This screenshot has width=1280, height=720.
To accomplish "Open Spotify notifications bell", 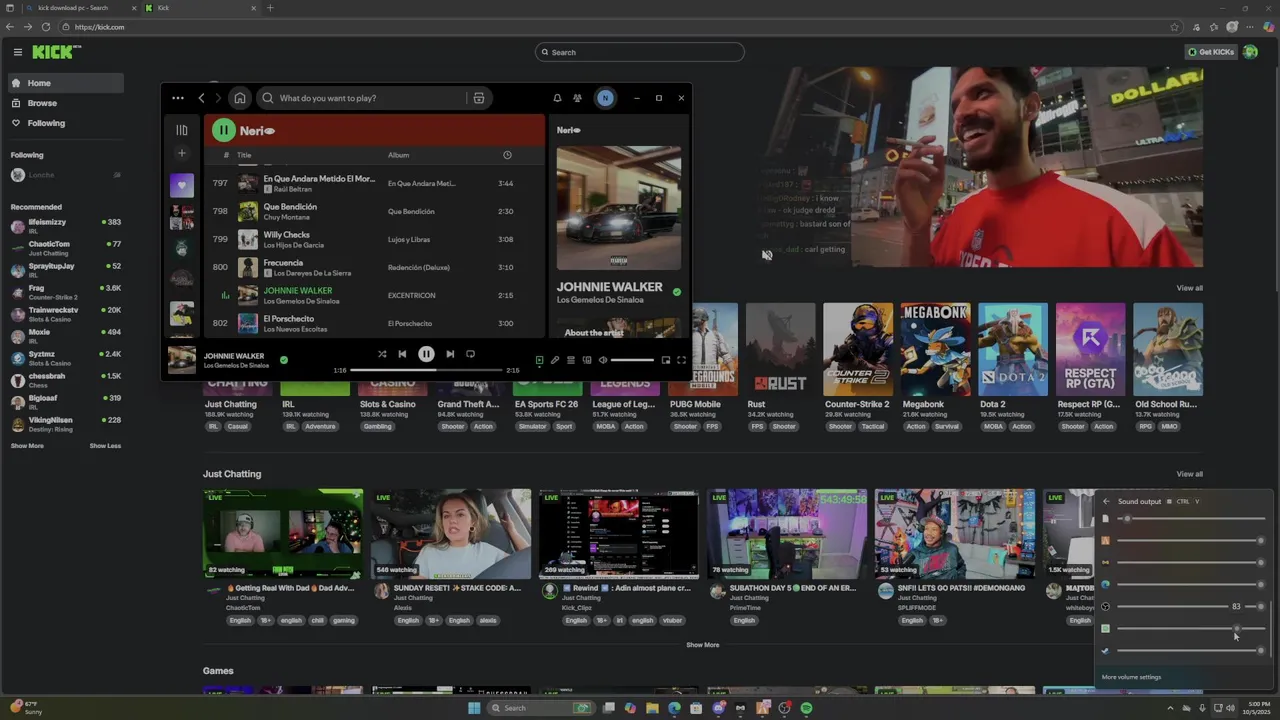I will (557, 98).
